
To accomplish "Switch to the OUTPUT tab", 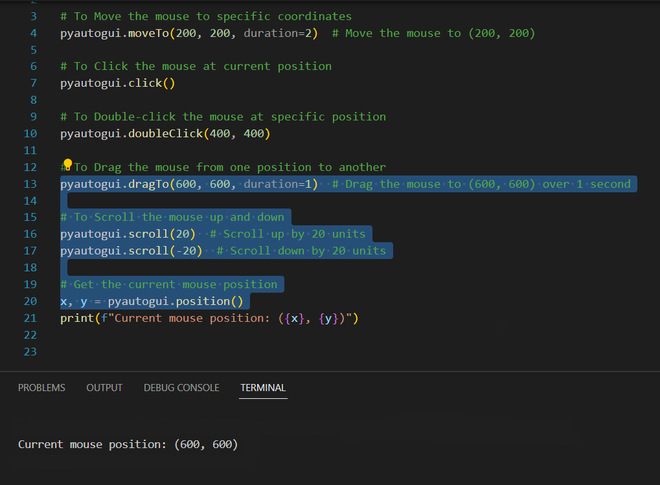I will click(104, 388).
